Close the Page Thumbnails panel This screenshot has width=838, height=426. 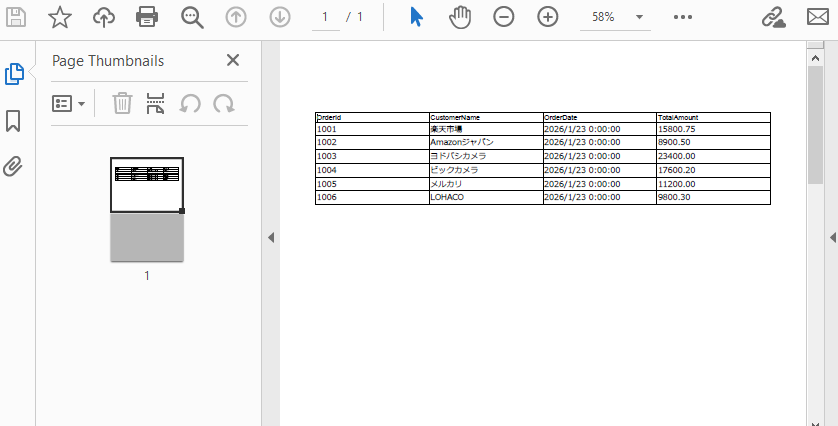[x=233, y=60]
